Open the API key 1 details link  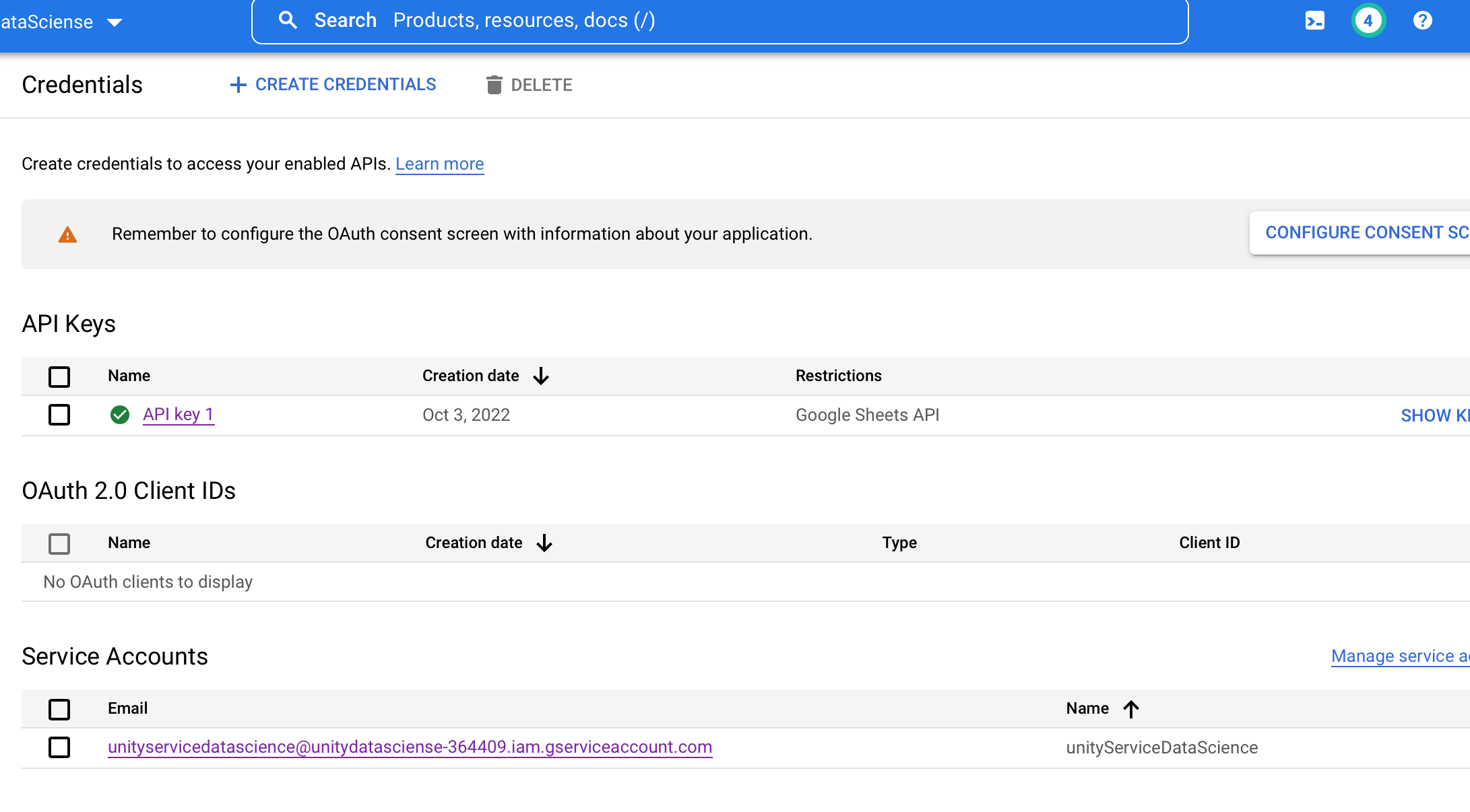click(x=178, y=414)
